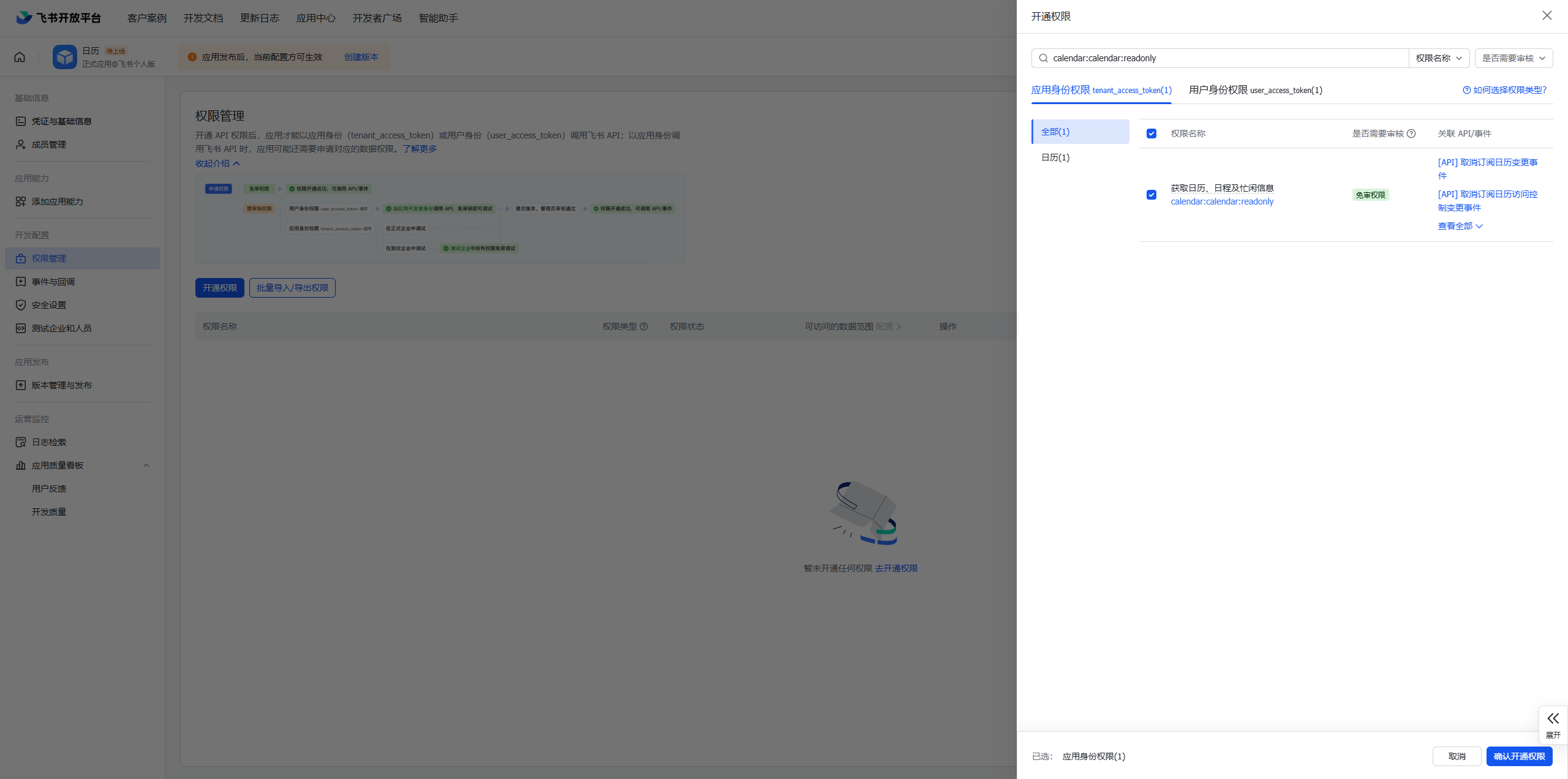Close the 开通权限 panel
The height and width of the screenshot is (779, 1568).
tap(1547, 16)
